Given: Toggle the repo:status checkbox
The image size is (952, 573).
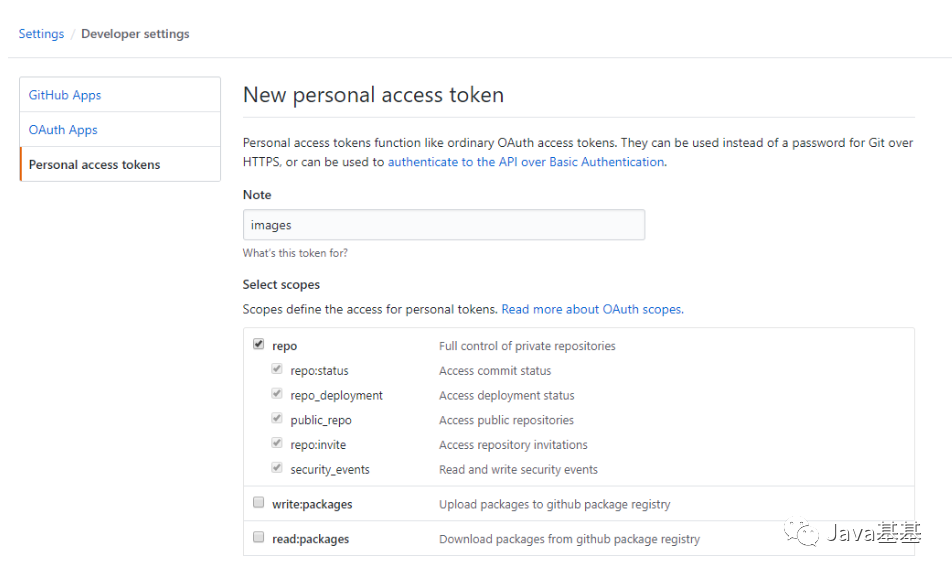Looking at the screenshot, I should coord(277,370).
